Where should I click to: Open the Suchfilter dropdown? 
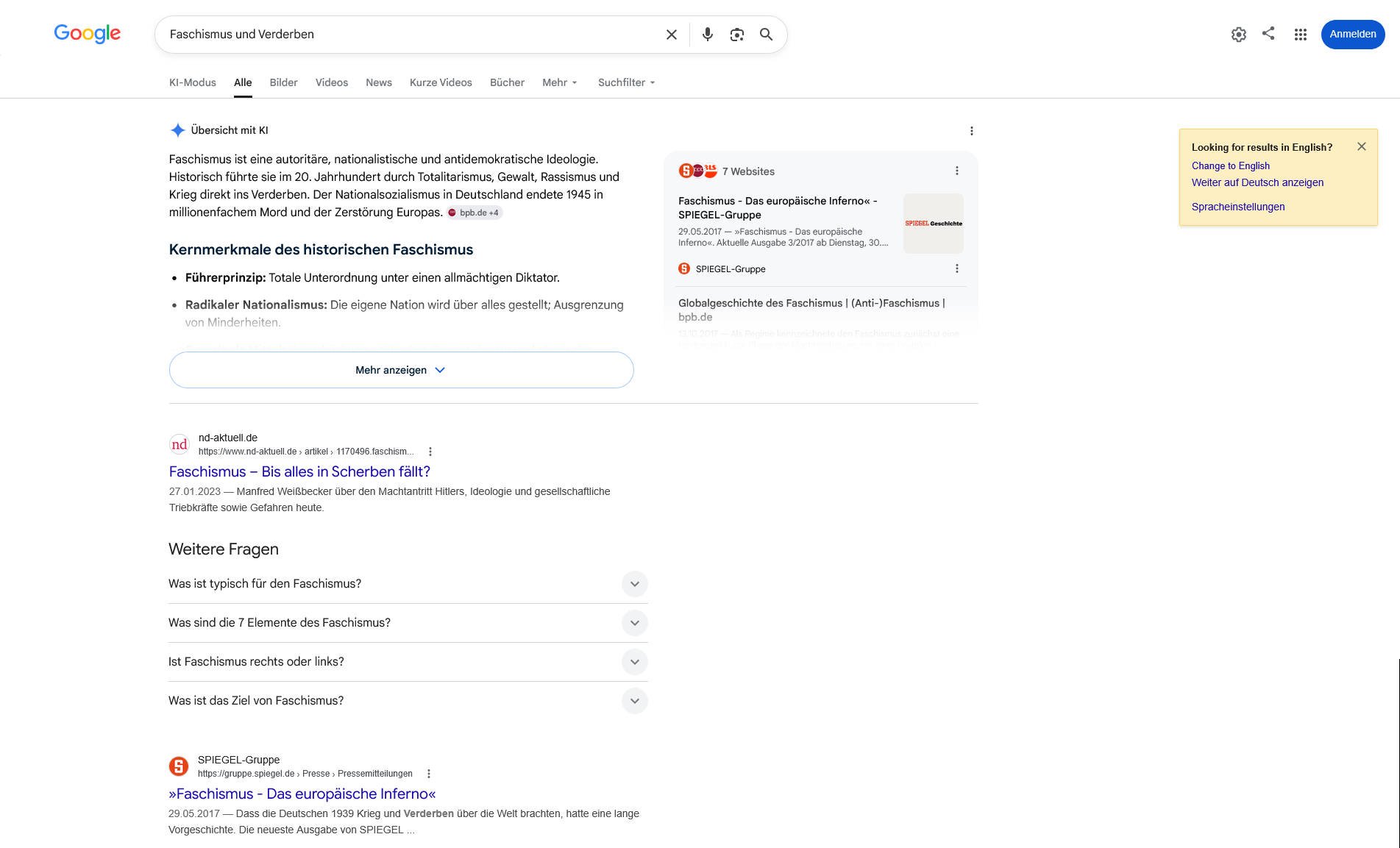(x=627, y=82)
